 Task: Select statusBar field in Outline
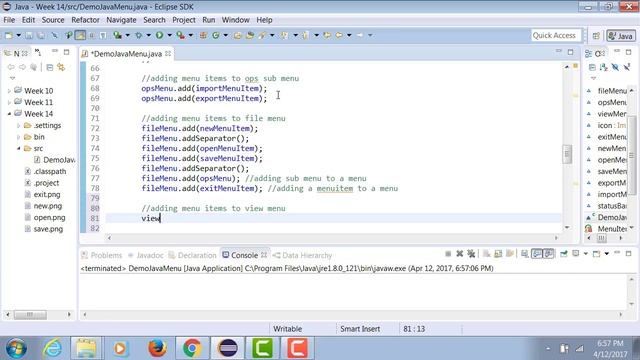point(611,206)
